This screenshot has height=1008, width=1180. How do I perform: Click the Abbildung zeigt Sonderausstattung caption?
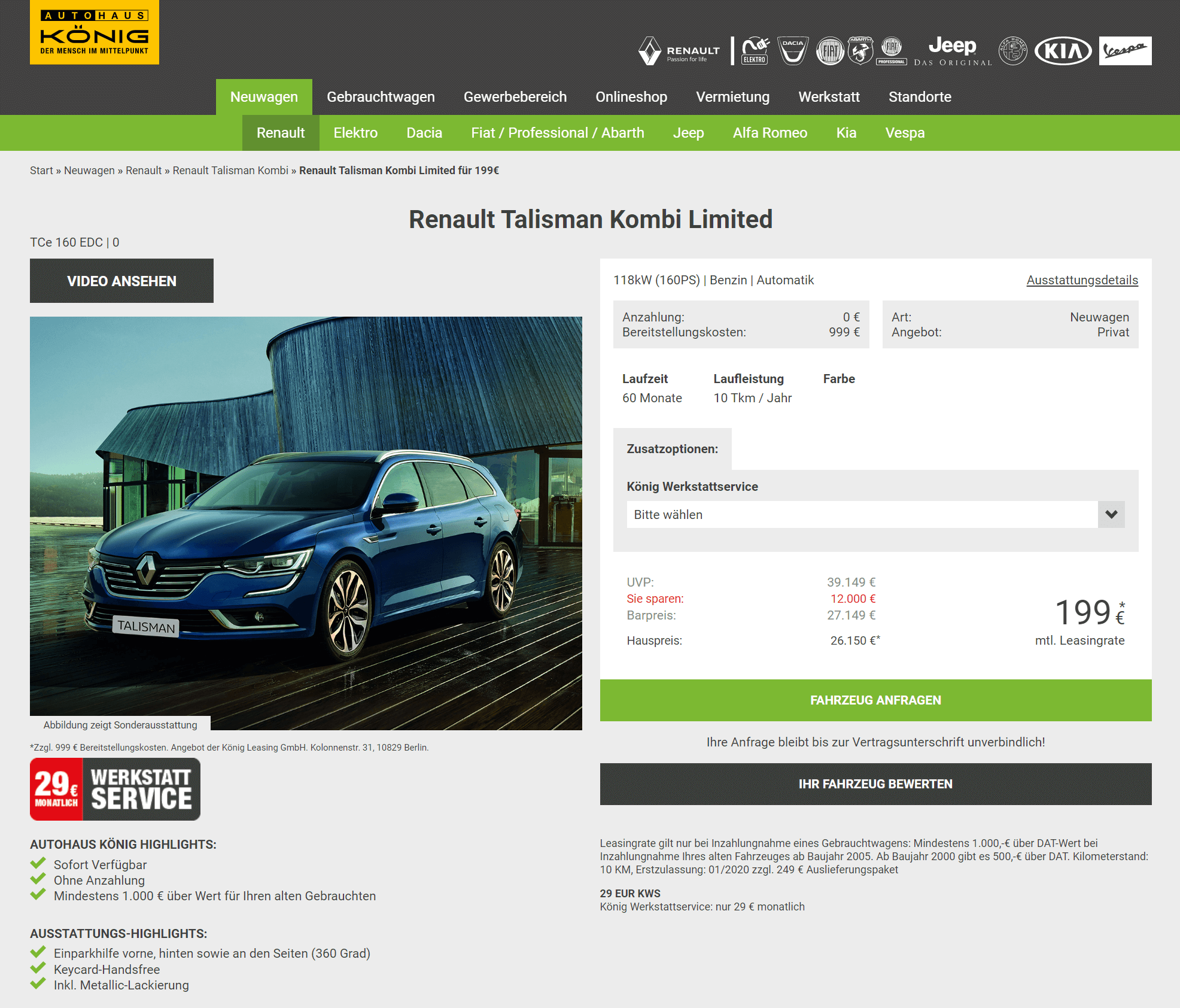(x=120, y=725)
